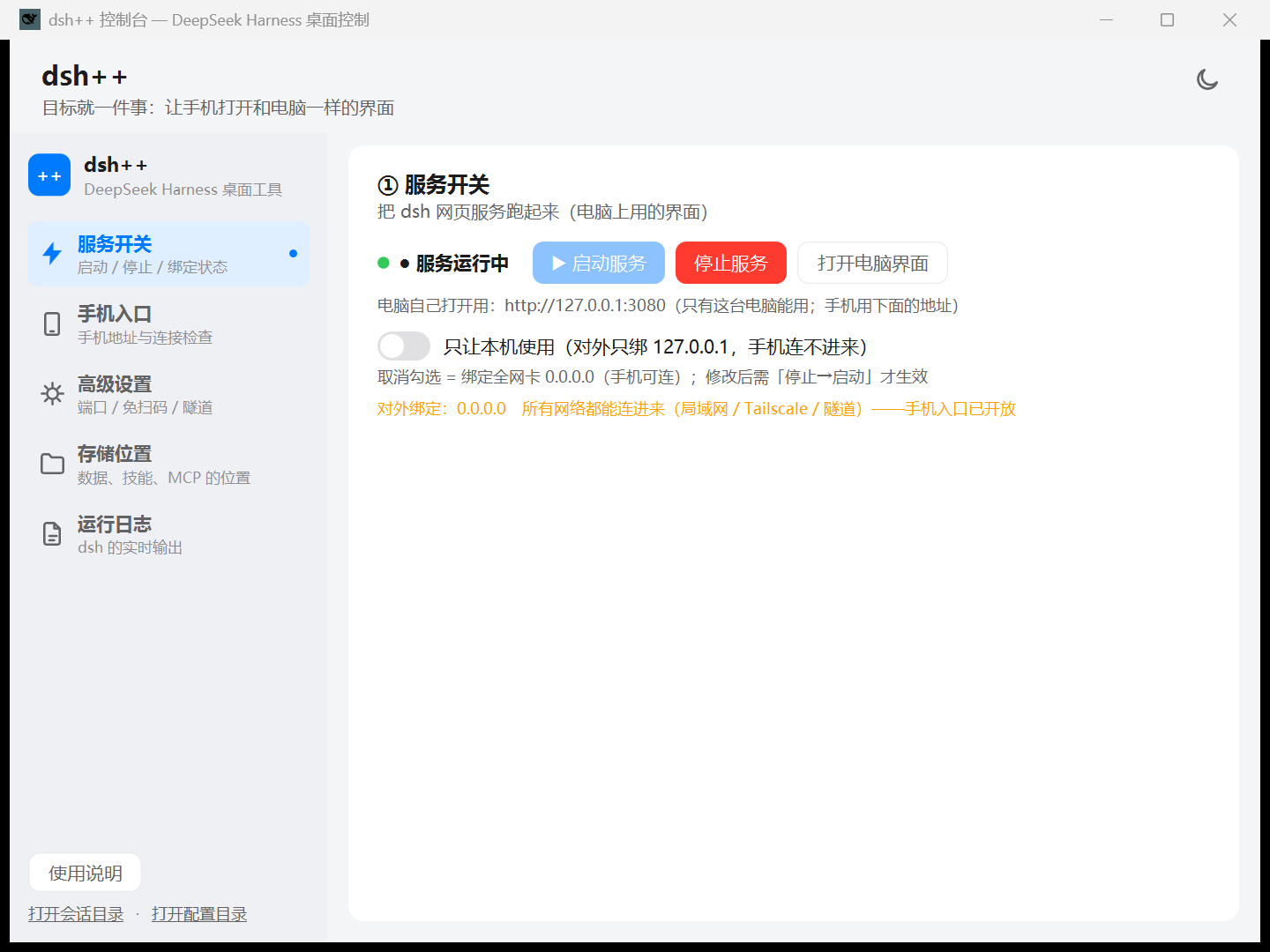Screen dimensions: 1270x952
Task: Click the dsh++ app icon in title bar
Action: (x=30, y=19)
